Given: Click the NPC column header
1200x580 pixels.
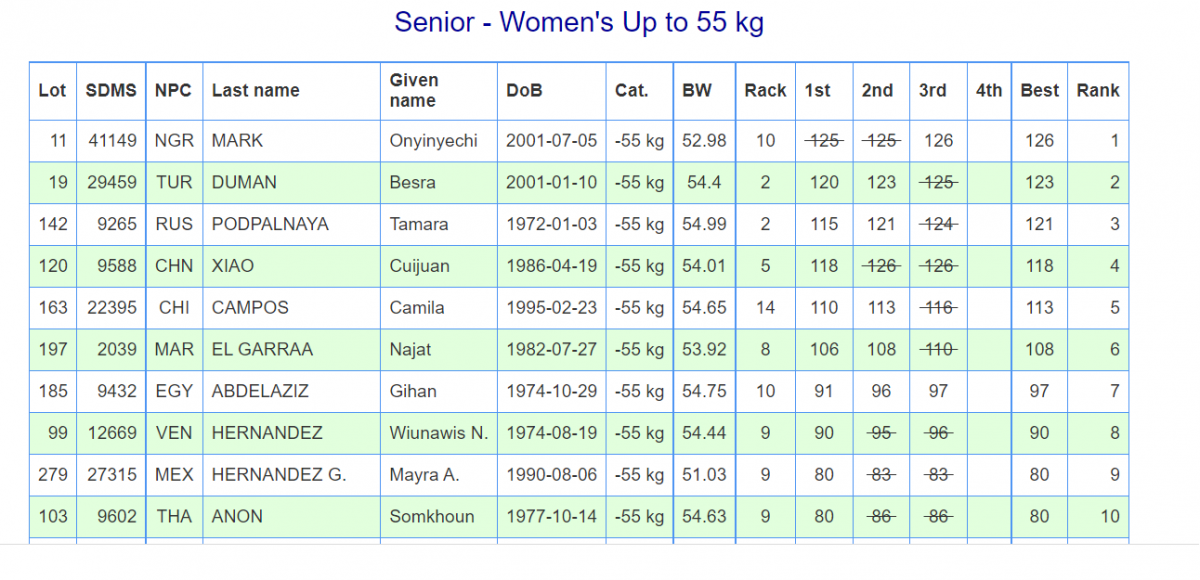Looking at the screenshot, I should coord(173,90).
